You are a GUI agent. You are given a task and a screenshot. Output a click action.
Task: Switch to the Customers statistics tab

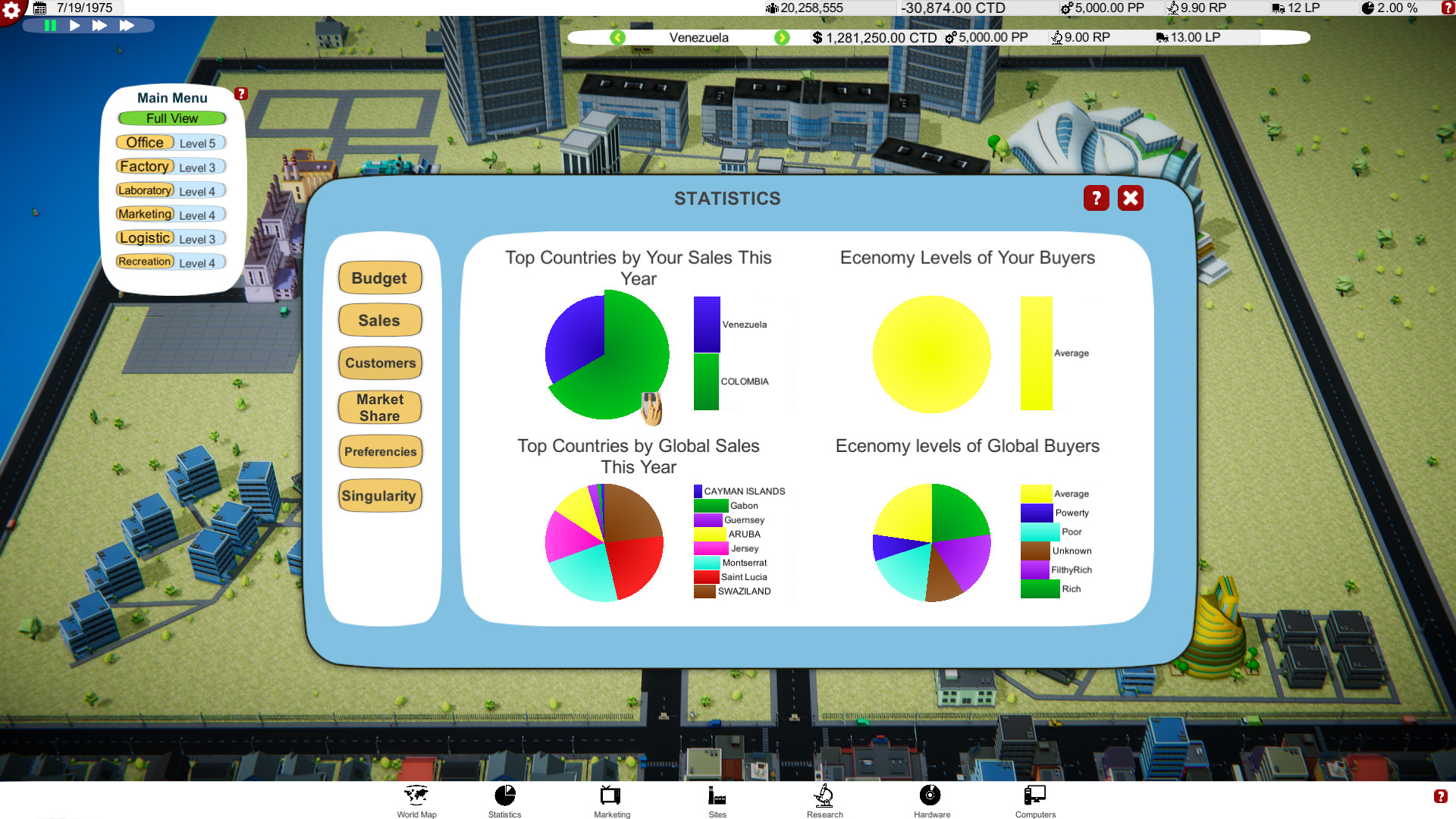(379, 363)
